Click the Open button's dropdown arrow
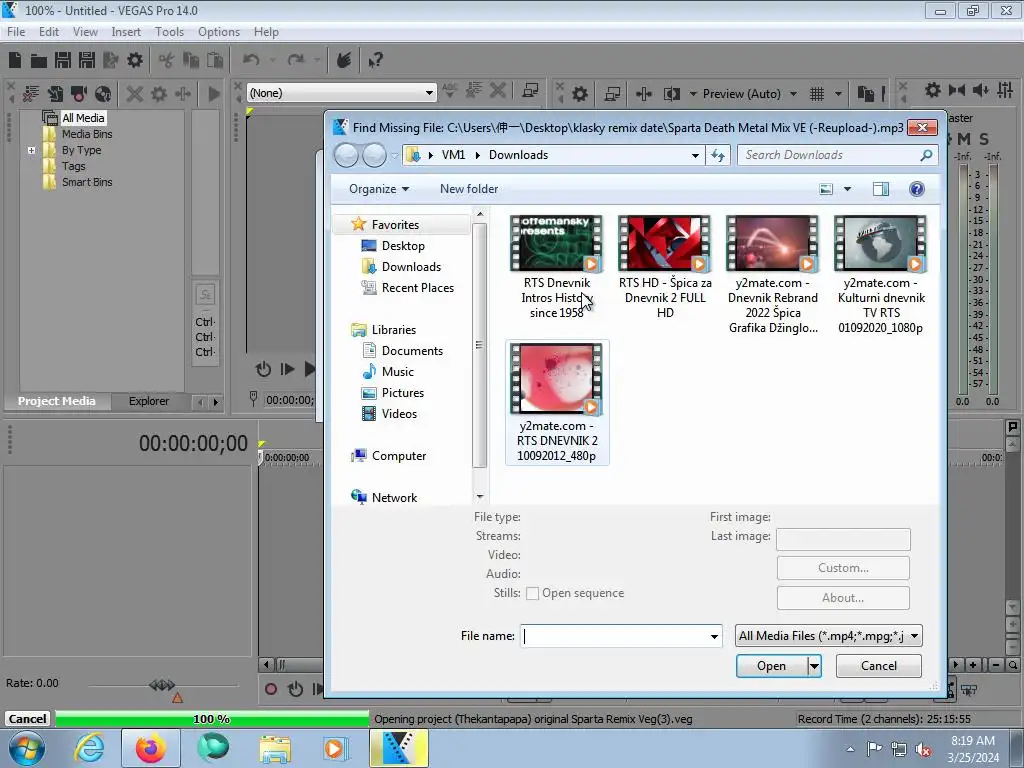Screen dimensions: 1024x768 click(814, 666)
